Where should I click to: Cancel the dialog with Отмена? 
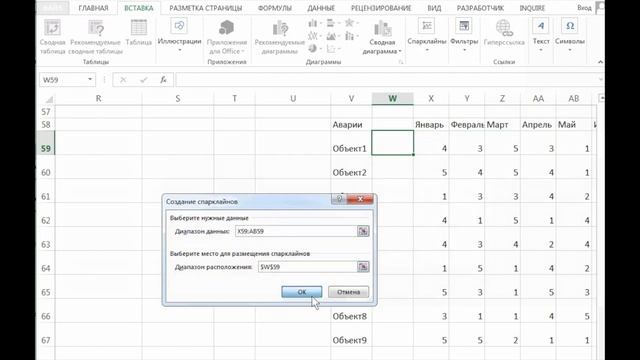(348, 292)
